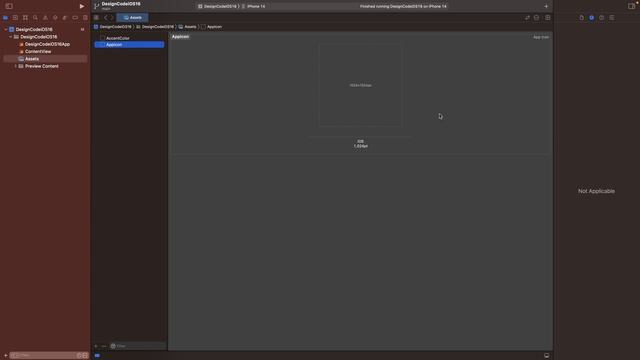Toggle the navigator sidebar panel
The width and height of the screenshot is (640, 360).
tap(9, 6)
